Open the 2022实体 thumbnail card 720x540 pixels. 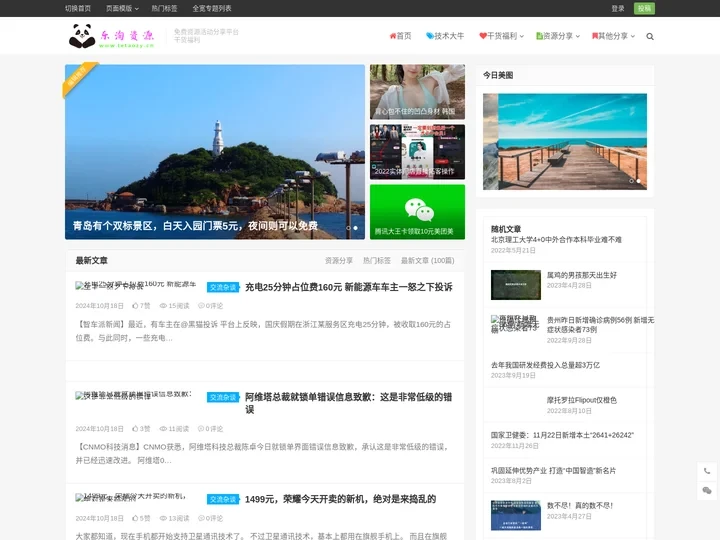[x=417, y=152]
